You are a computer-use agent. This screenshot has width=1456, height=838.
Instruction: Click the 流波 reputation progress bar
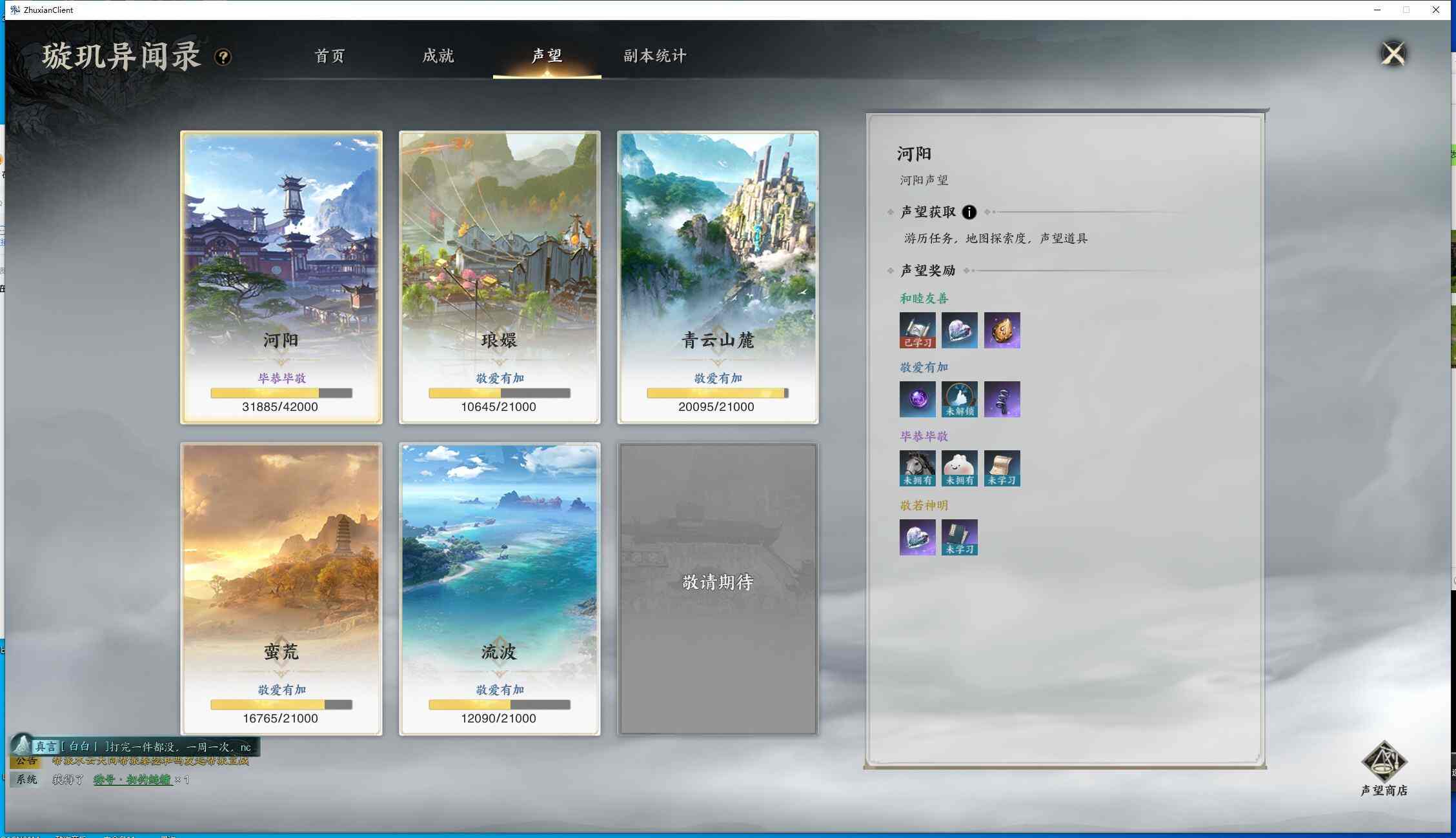(x=500, y=704)
